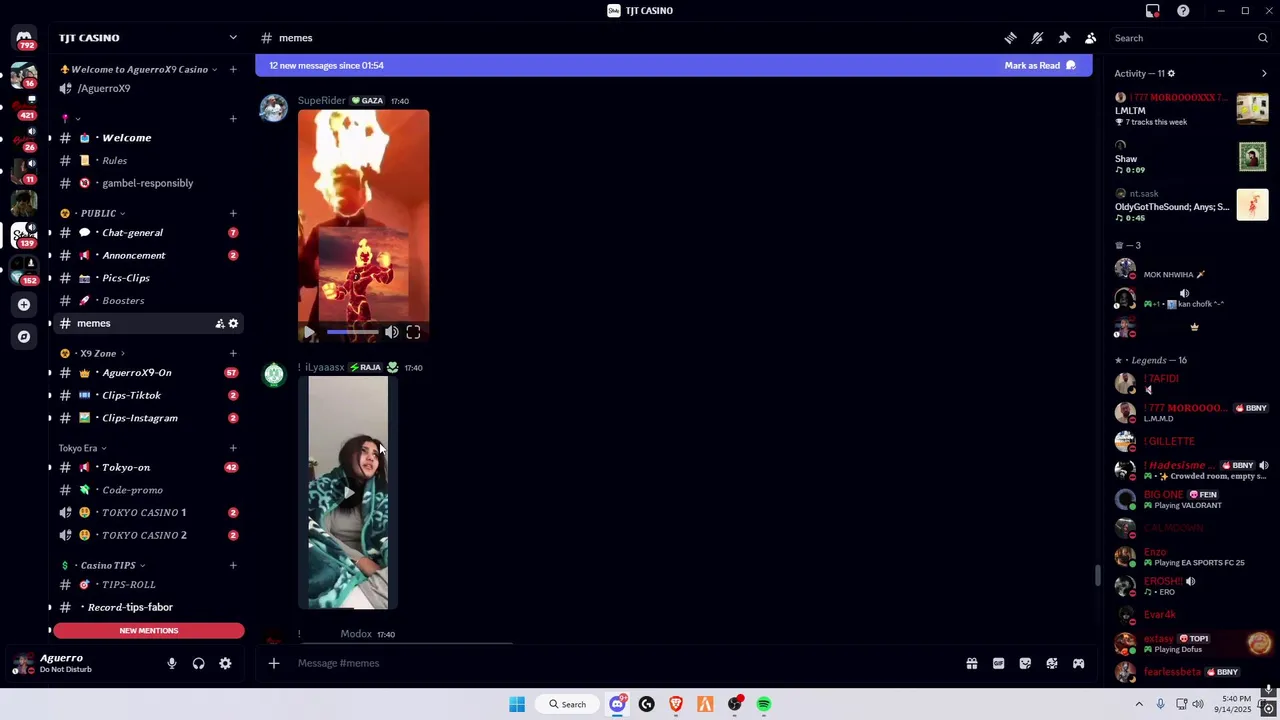Collapse Welcome to AguerroX9 Casino category
This screenshot has width=1280, height=720.
(138, 70)
